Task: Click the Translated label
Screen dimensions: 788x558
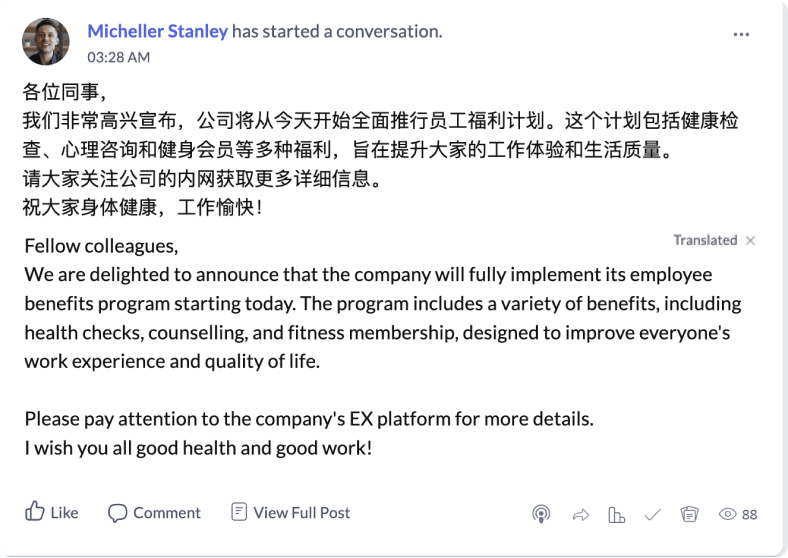Action: coord(705,240)
